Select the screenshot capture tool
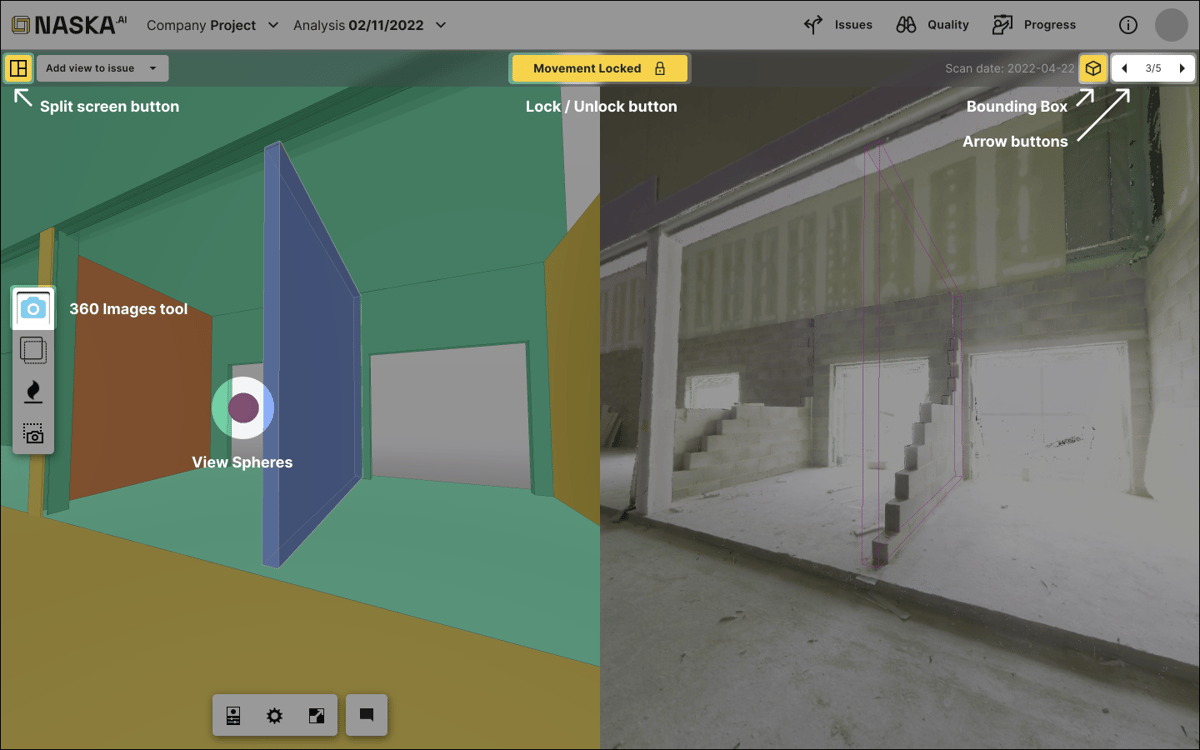This screenshot has height=750, width=1200. 33,433
